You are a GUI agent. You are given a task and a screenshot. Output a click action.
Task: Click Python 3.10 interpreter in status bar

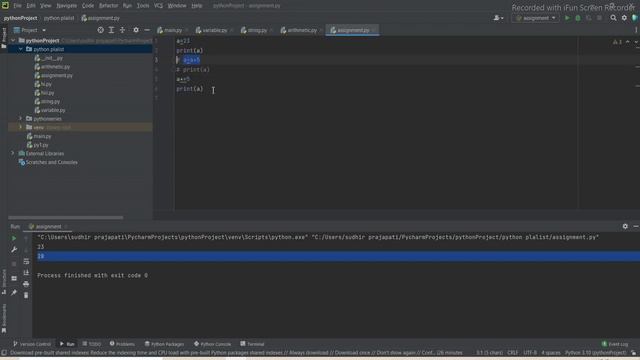595,353
